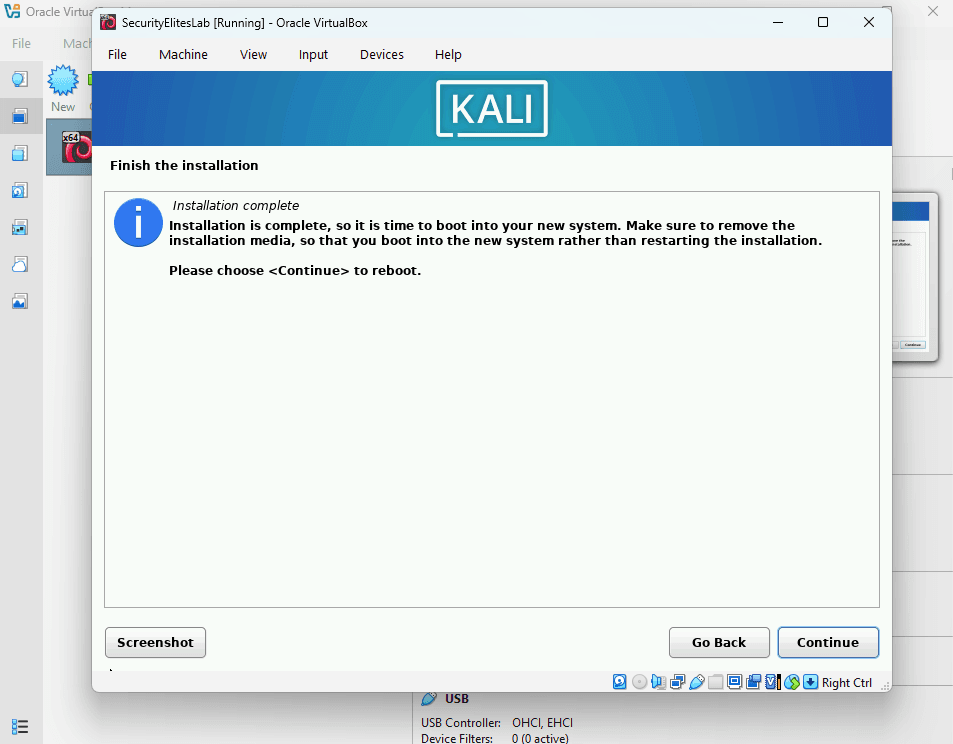
Task: Select the x64 Kali VM thumbnail in manager list
Action: pos(77,147)
